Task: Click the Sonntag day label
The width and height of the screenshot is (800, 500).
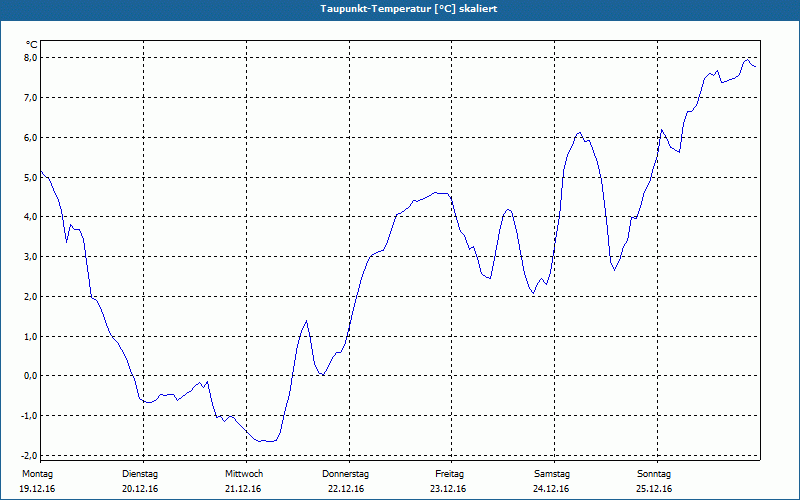Action: pos(654,474)
